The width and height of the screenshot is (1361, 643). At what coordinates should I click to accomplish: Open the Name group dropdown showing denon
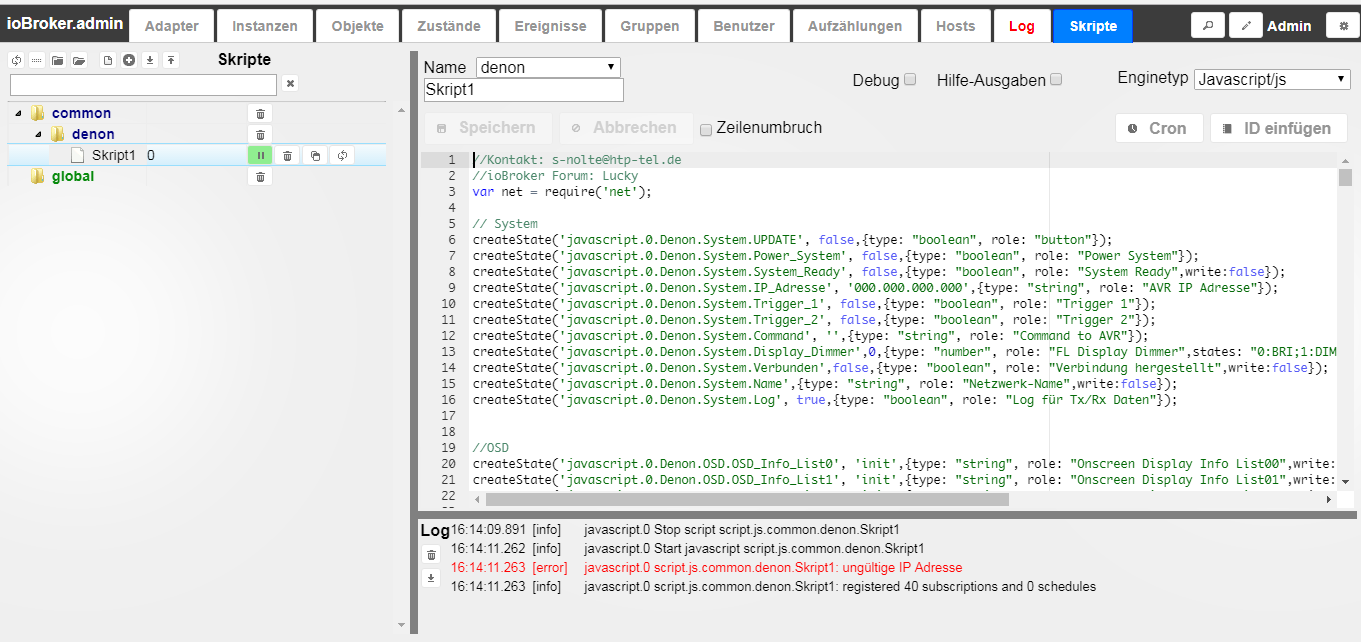click(548, 67)
